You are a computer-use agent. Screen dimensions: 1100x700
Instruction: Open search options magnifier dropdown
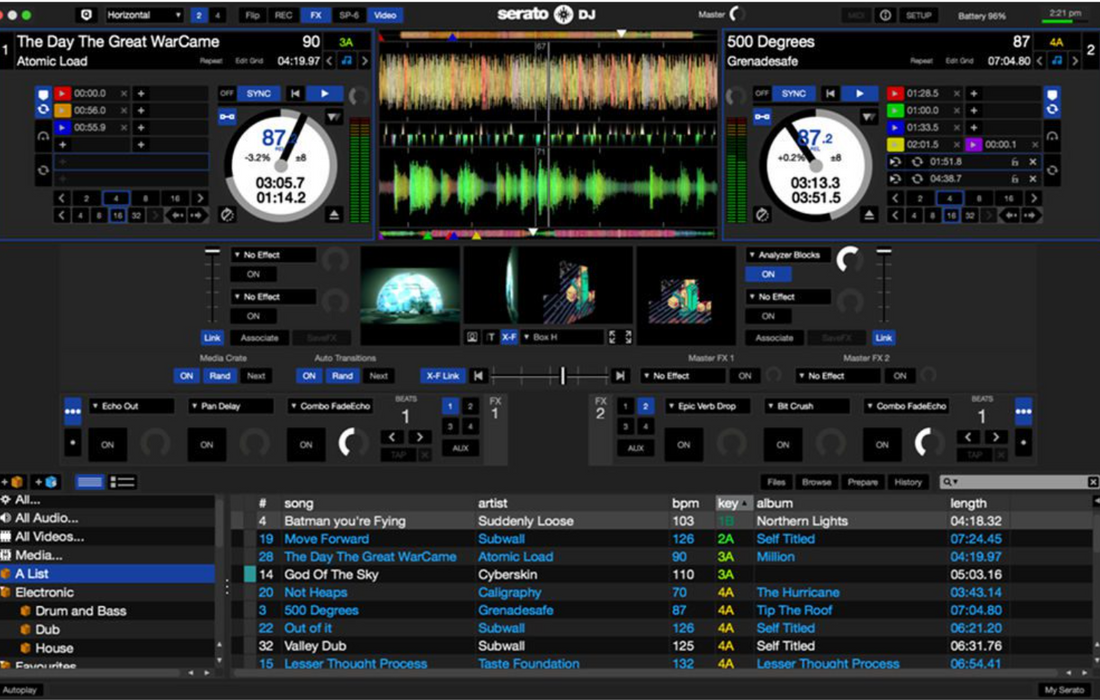[951, 482]
